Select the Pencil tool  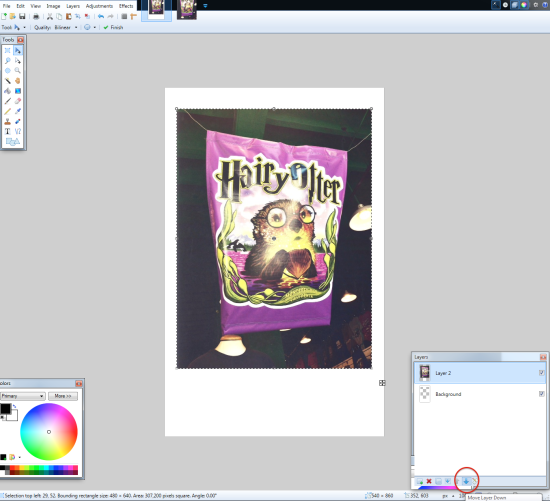[x=7, y=111]
